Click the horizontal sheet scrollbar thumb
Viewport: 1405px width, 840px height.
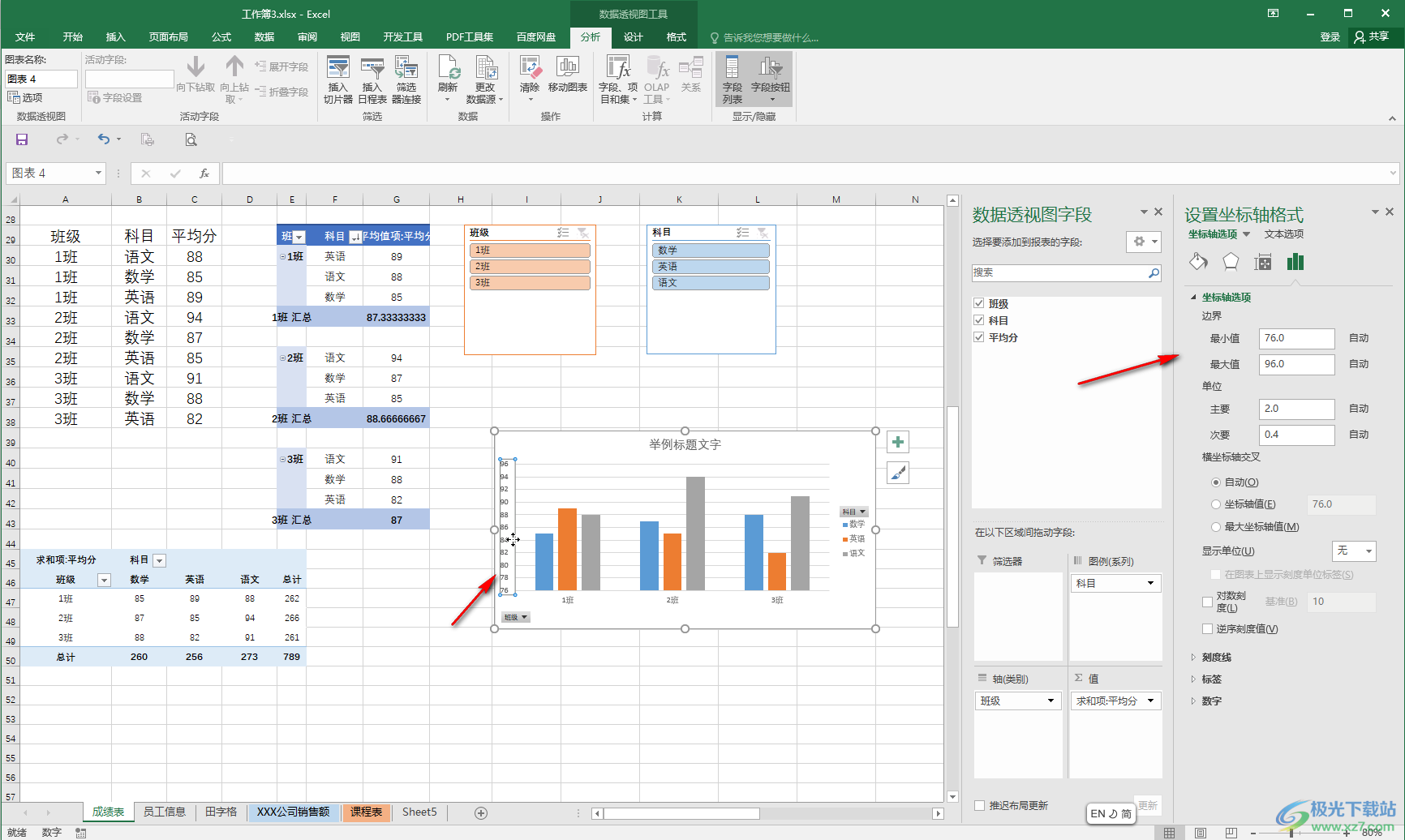tap(681, 813)
